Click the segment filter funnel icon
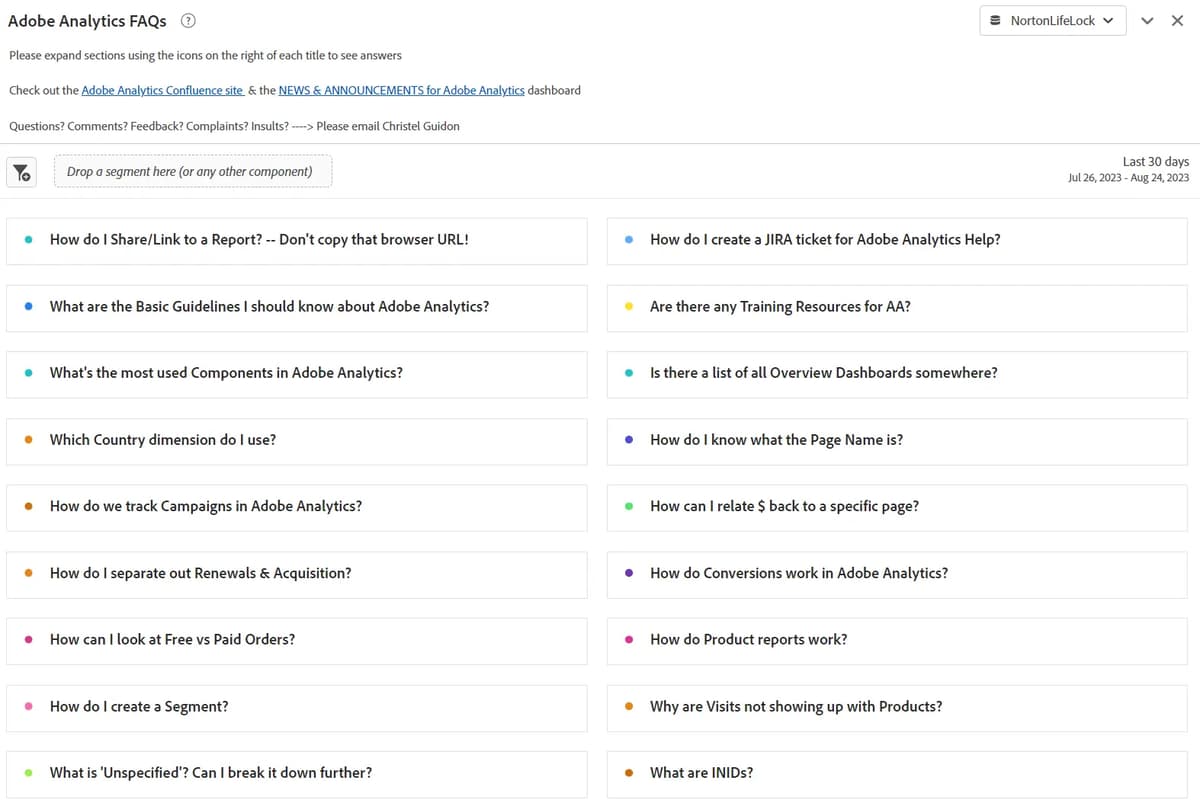Viewport: 1200px width, 806px height. (21, 172)
